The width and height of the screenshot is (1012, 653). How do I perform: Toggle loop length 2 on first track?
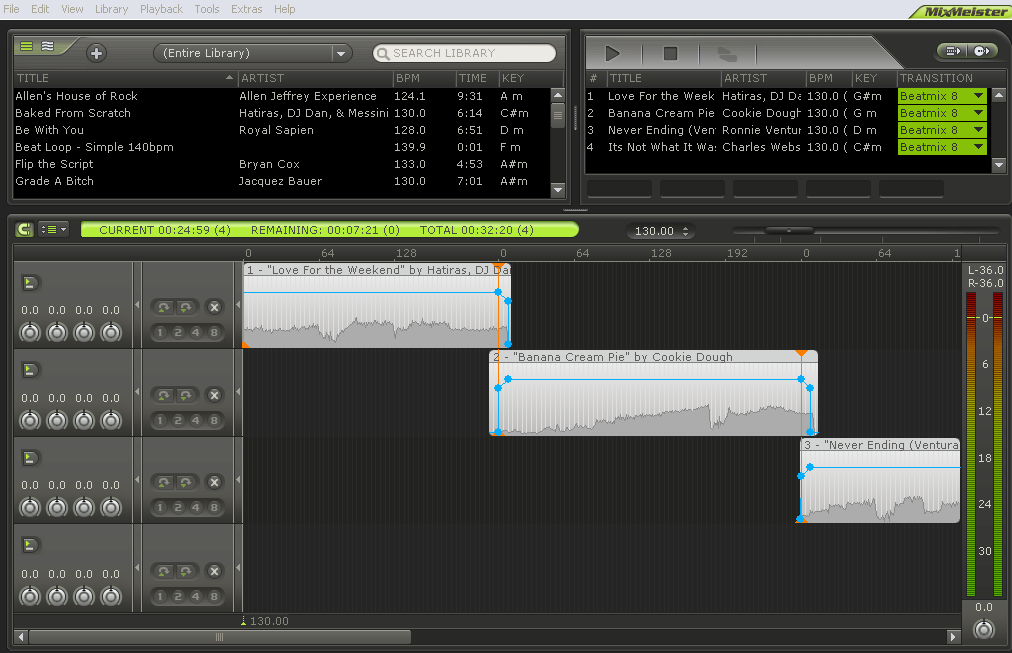(x=178, y=333)
